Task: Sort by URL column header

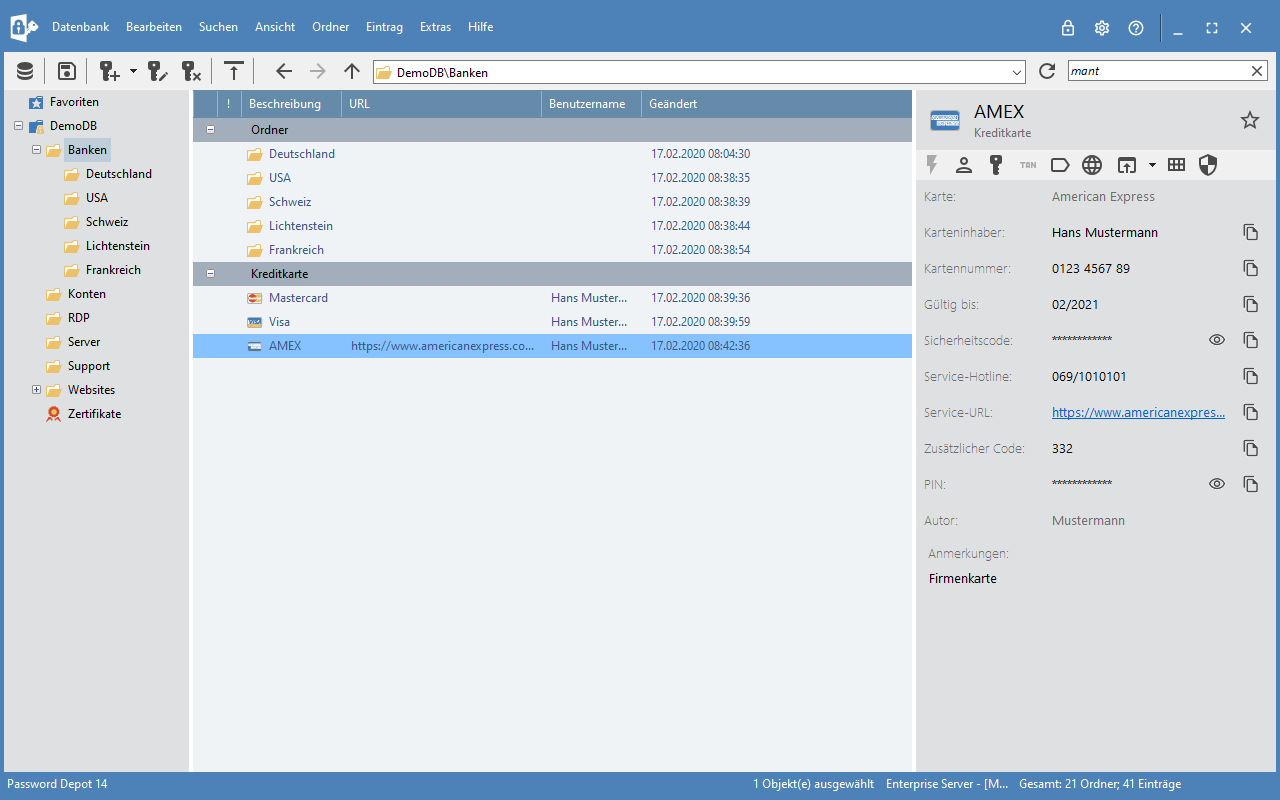Action: click(x=441, y=104)
